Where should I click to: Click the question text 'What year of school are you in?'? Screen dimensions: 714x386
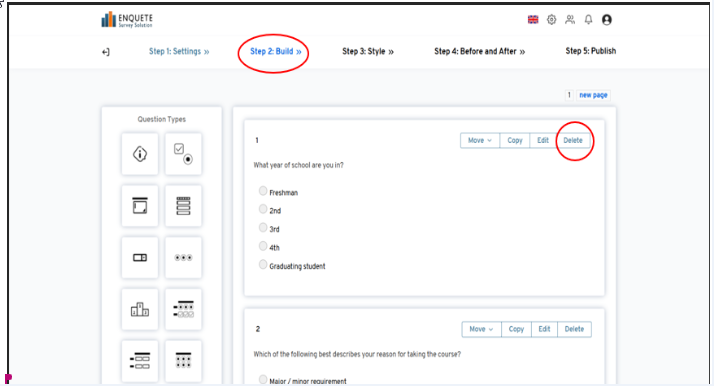[299, 165]
